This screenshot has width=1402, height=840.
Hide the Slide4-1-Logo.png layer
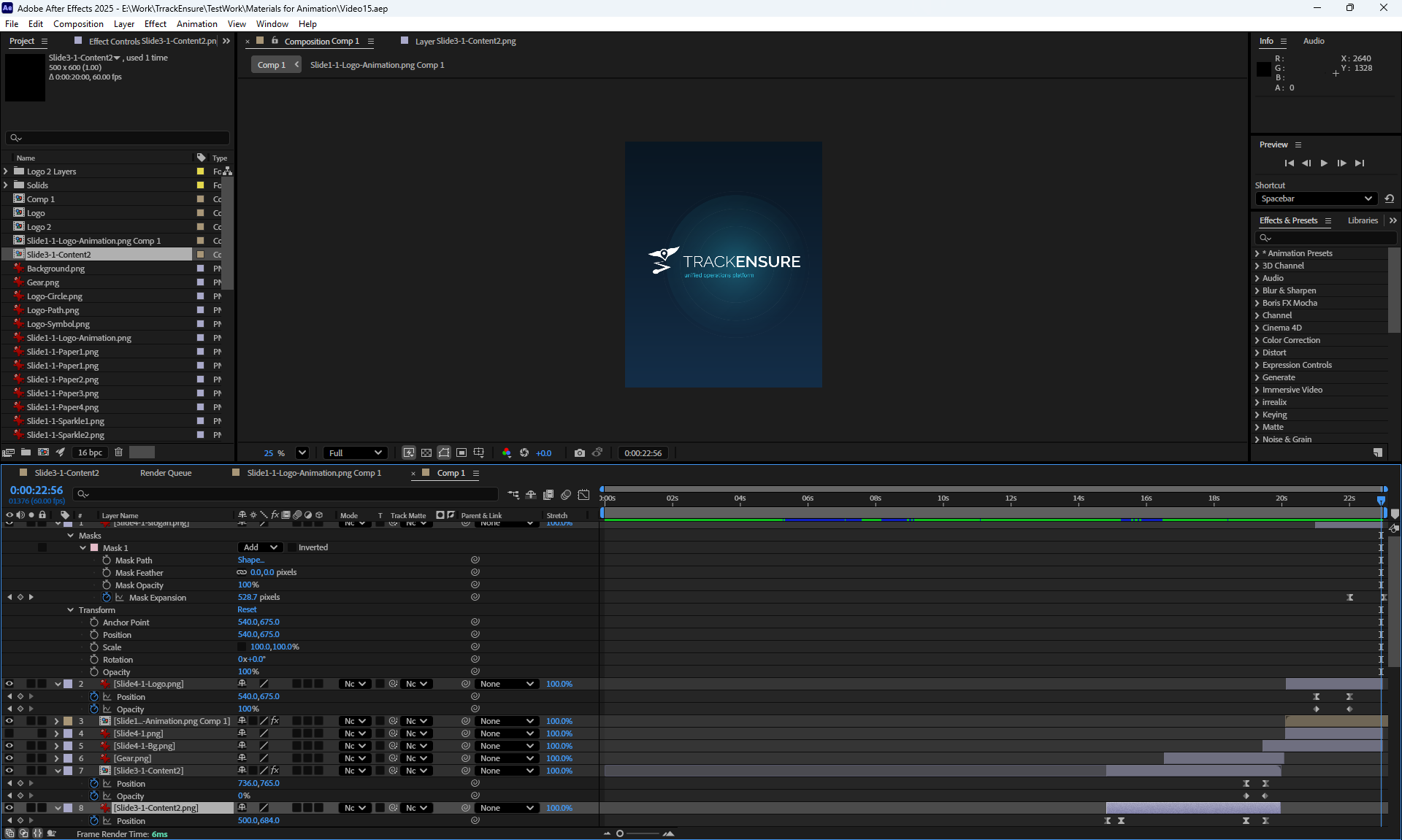[9, 684]
